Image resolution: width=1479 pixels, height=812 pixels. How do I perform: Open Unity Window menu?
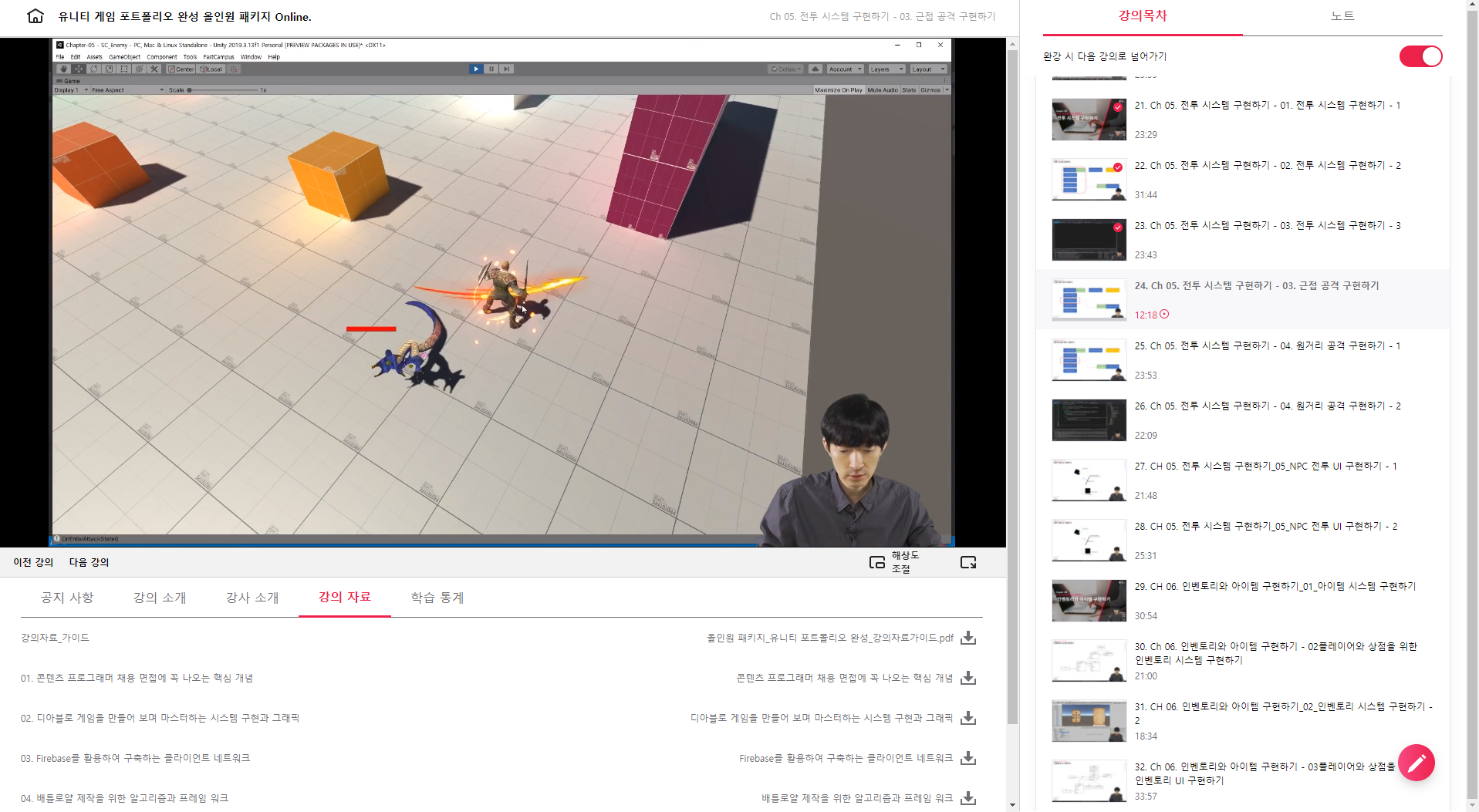tap(251, 56)
